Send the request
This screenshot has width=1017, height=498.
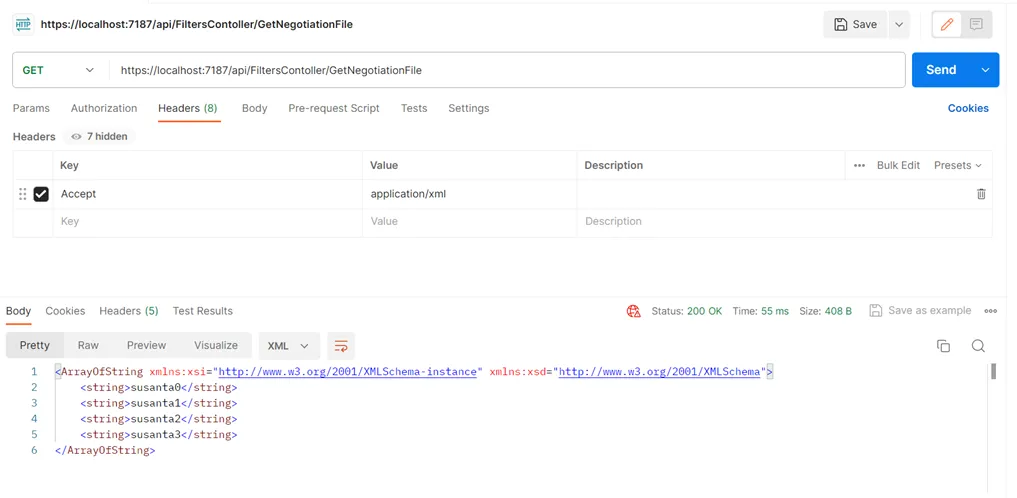pyautogui.click(x=942, y=70)
